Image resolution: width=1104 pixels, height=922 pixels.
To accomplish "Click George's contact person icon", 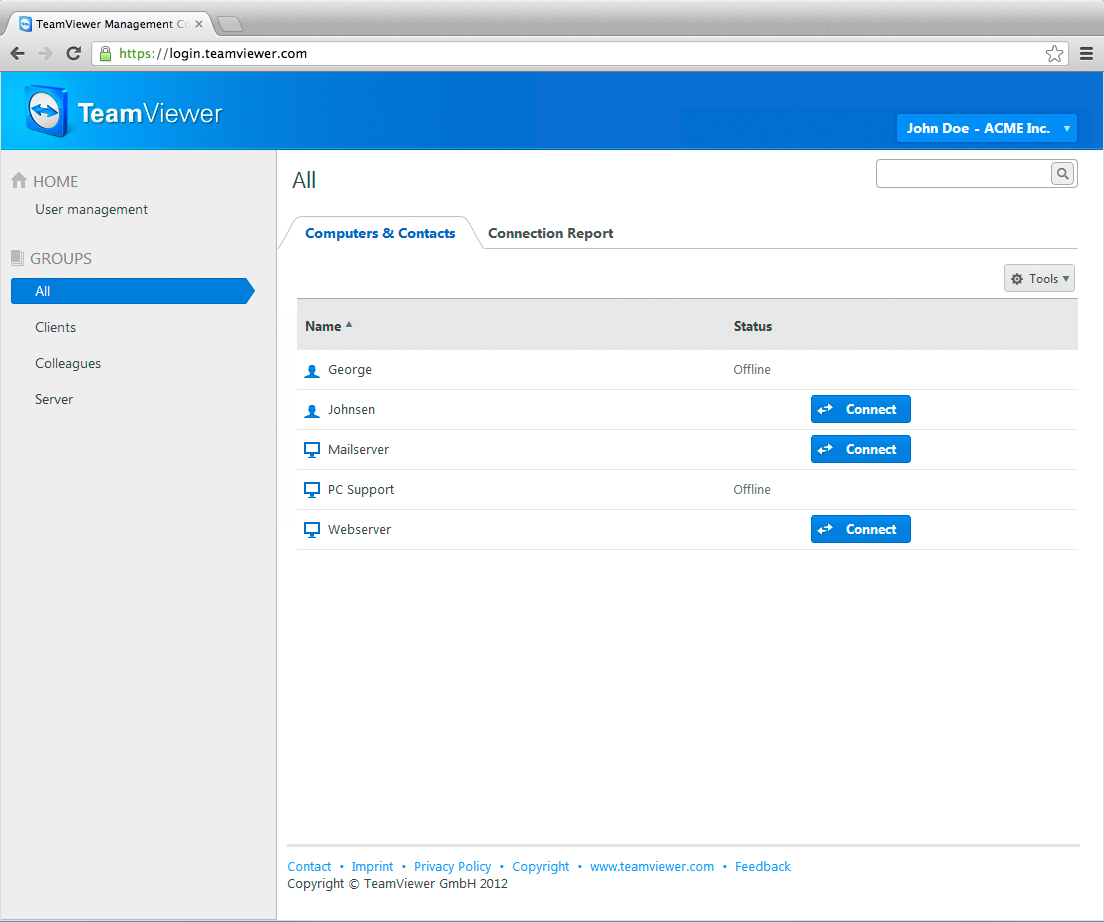I will click(x=312, y=371).
